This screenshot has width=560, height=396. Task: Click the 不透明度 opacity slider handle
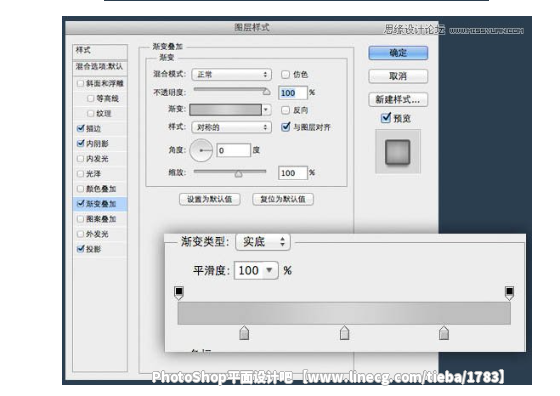point(266,92)
